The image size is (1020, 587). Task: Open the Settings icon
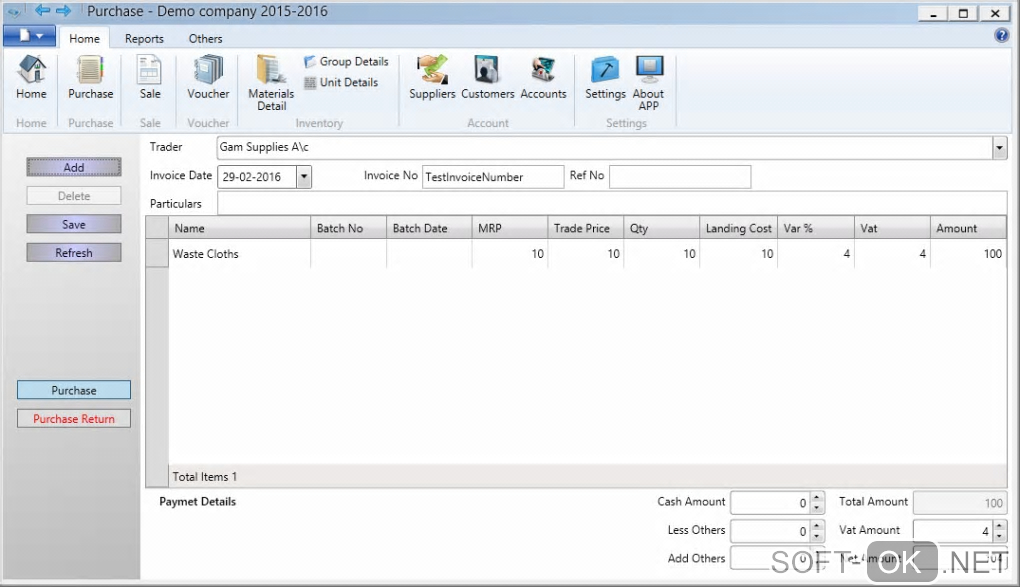click(605, 77)
